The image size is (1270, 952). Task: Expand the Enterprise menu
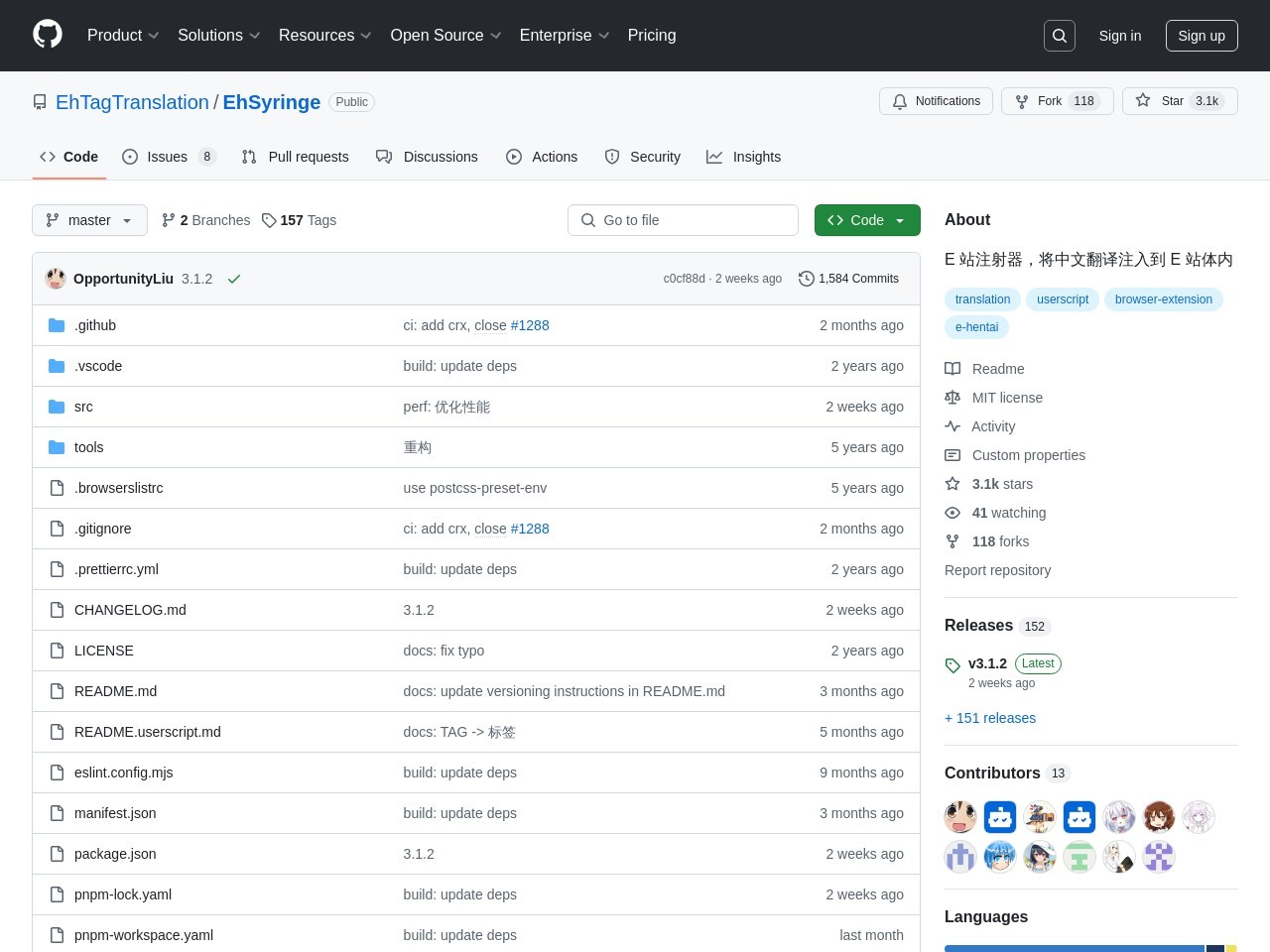pyautogui.click(x=565, y=36)
